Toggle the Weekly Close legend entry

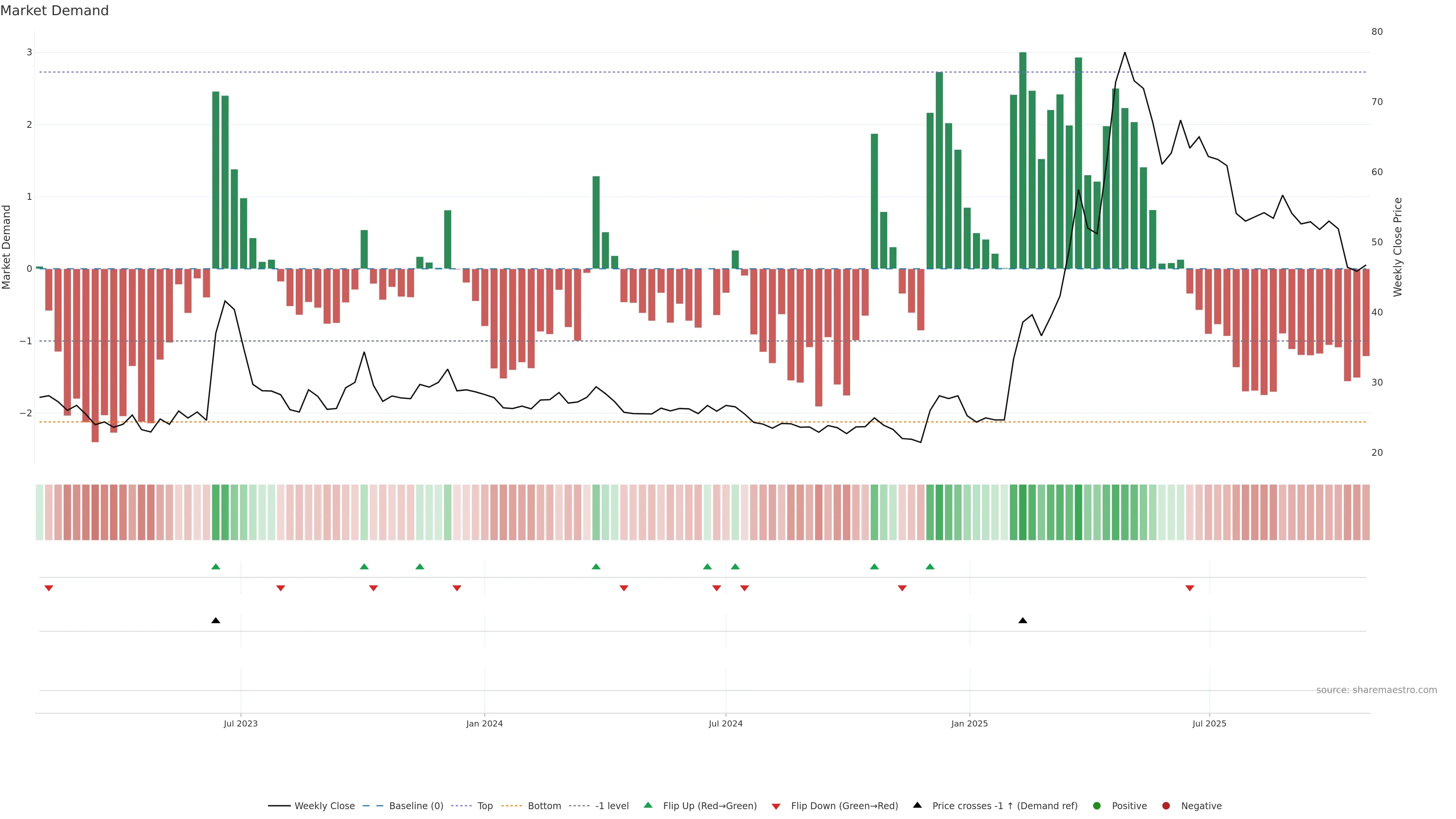325,805
